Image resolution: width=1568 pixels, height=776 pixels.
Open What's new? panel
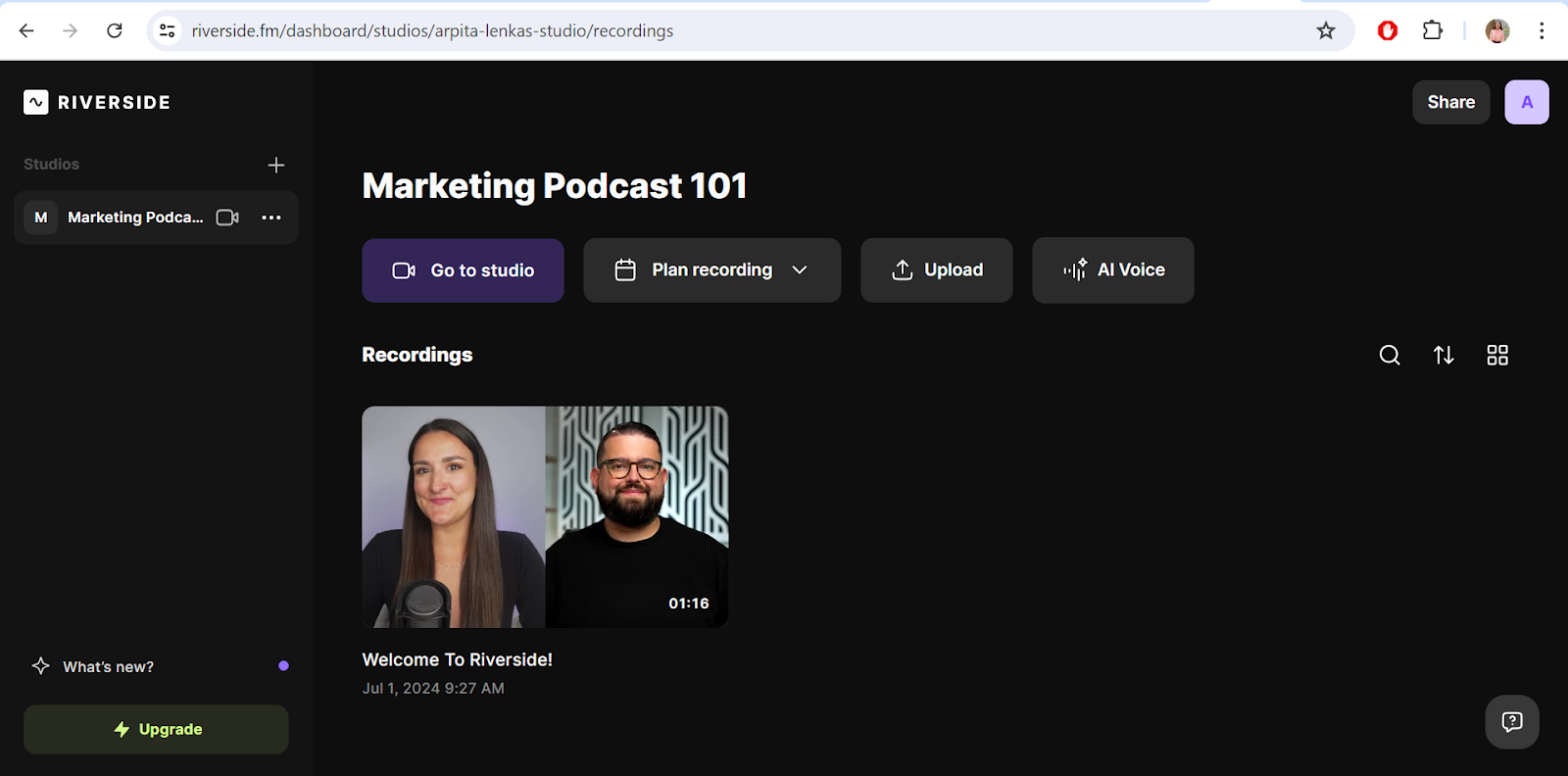[x=108, y=666]
